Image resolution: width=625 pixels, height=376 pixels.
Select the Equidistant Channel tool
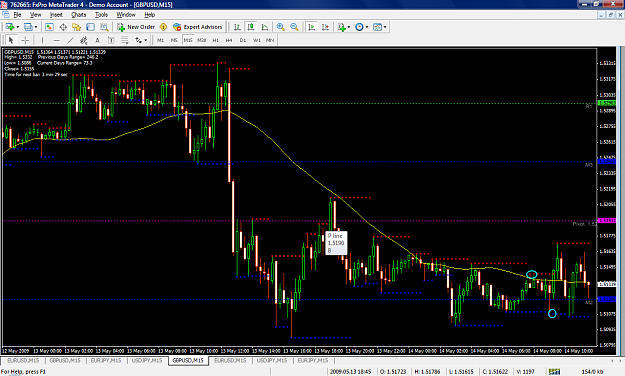click(x=84, y=40)
